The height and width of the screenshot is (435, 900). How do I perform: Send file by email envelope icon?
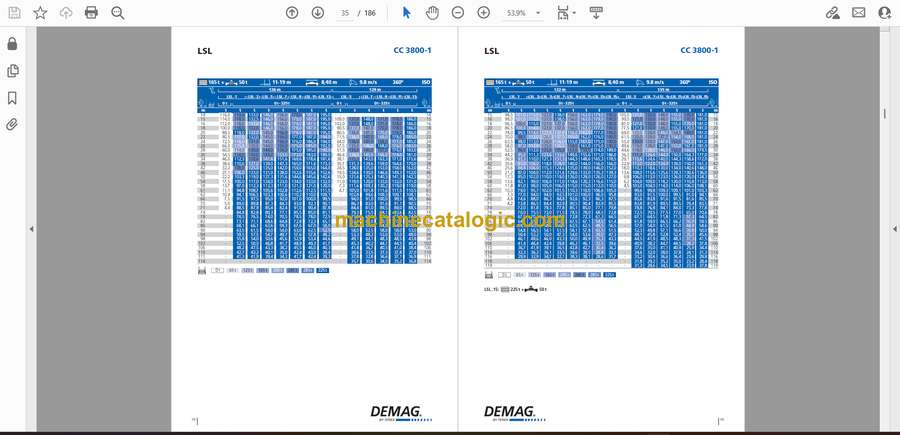[x=859, y=13]
